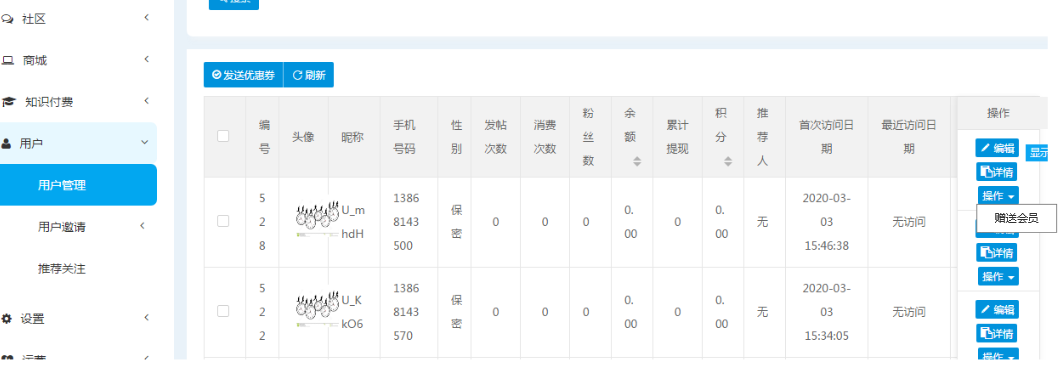Click the ID cell 522

[263, 312]
